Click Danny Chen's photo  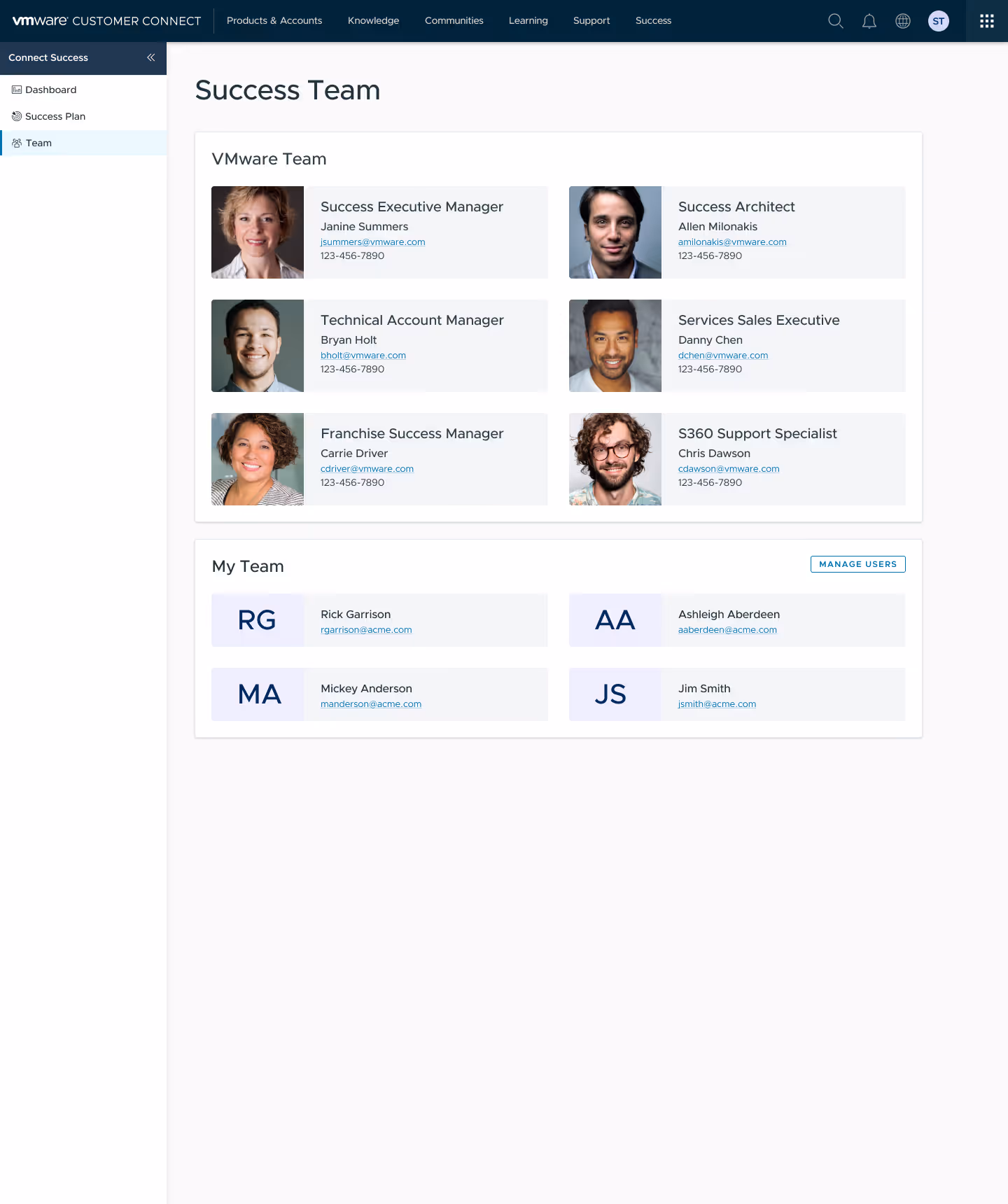615,346
